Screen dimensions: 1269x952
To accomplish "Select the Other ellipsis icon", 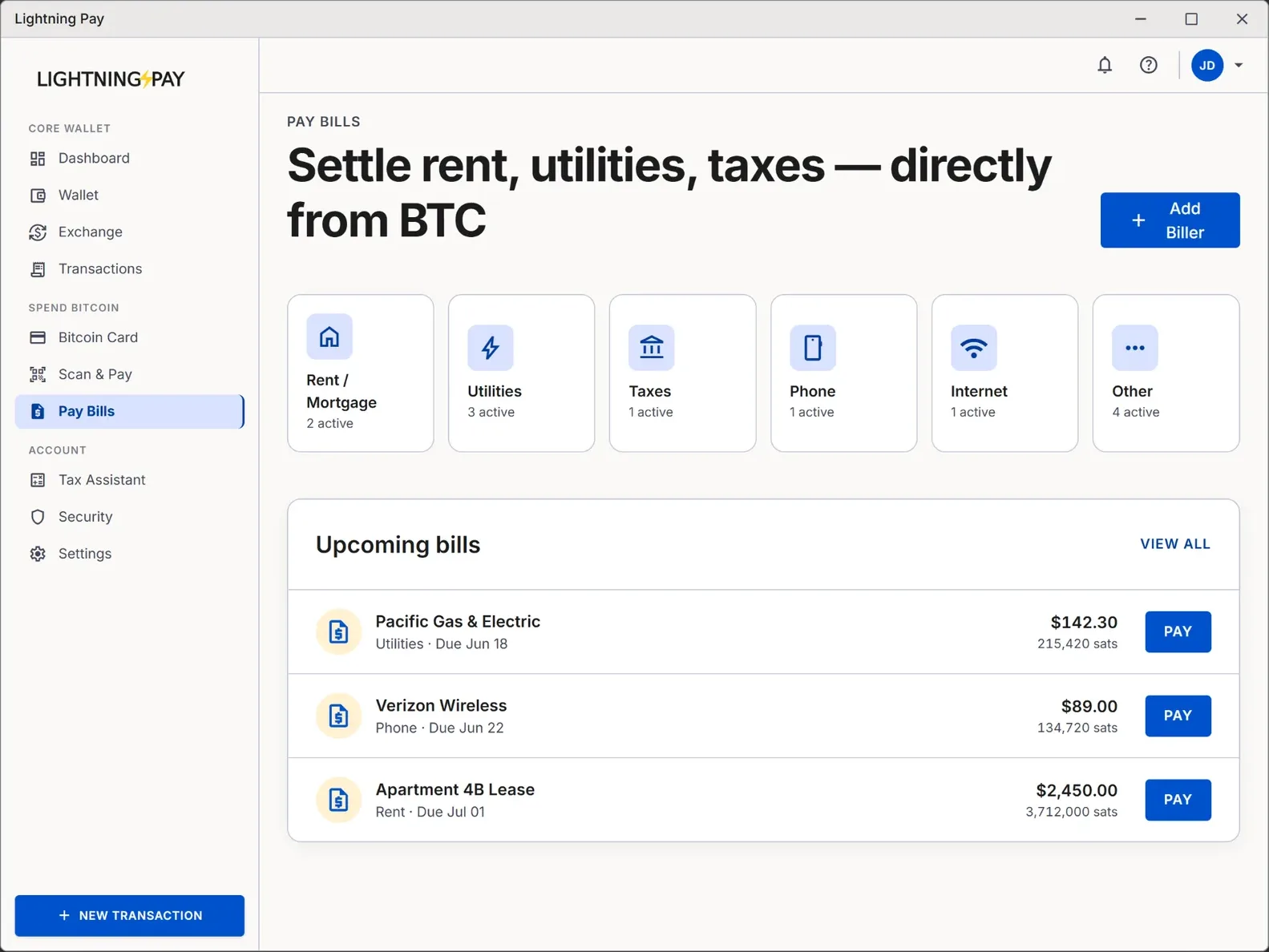I will 1135,348.
